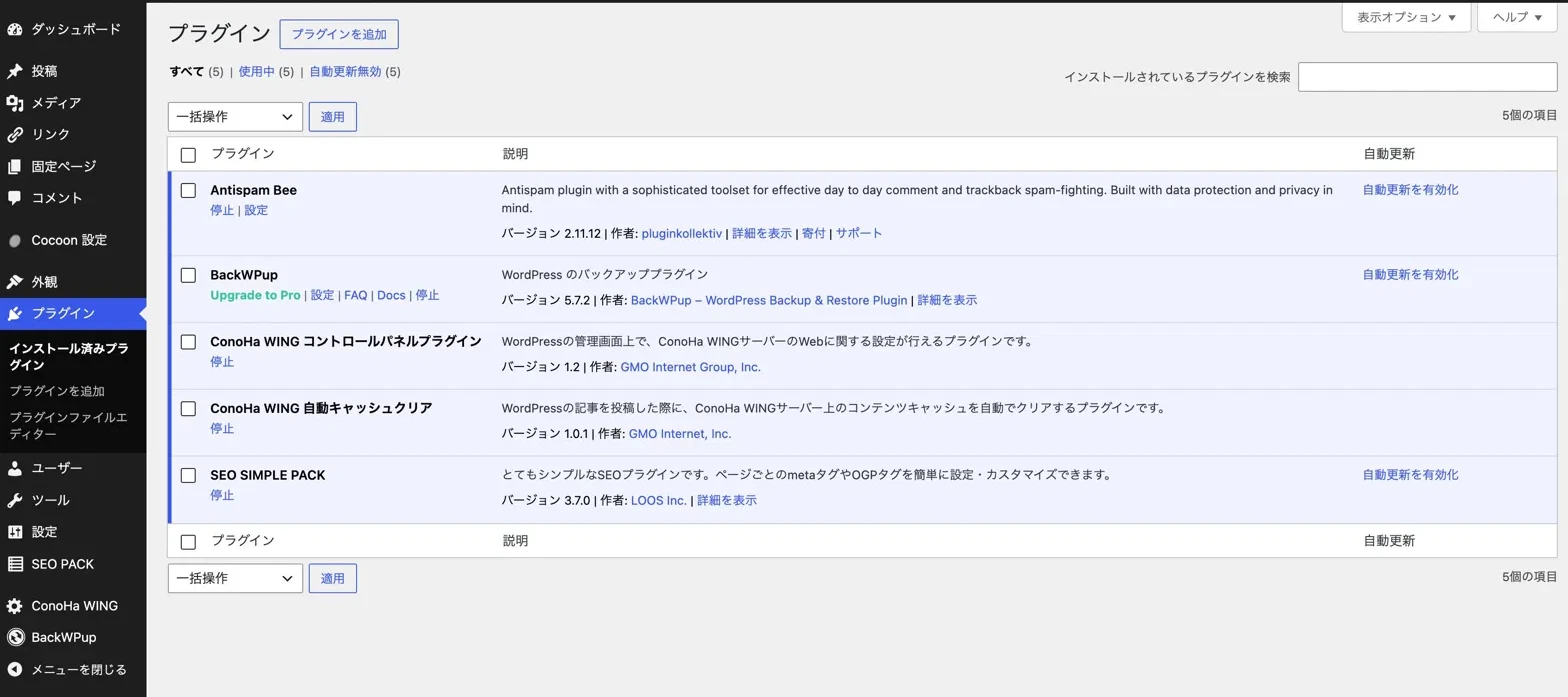Open the BackWPup FAQ link
The width and height of the screenshot is (1568, 697).
[x=355, y=295]
